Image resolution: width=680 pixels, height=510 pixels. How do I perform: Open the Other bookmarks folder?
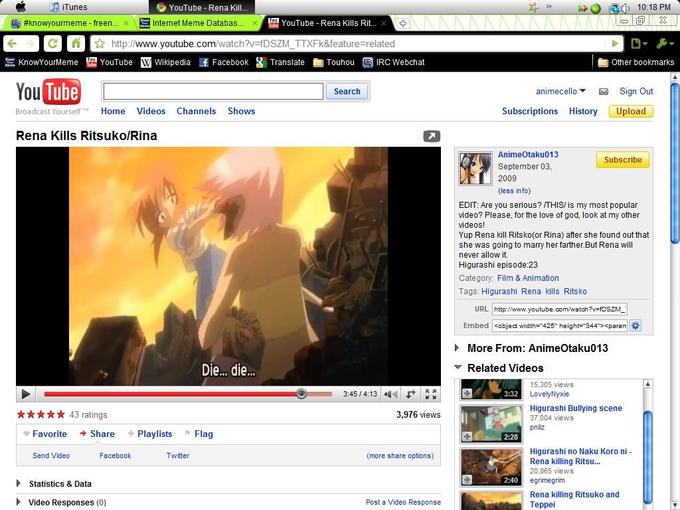coord(636,62)
